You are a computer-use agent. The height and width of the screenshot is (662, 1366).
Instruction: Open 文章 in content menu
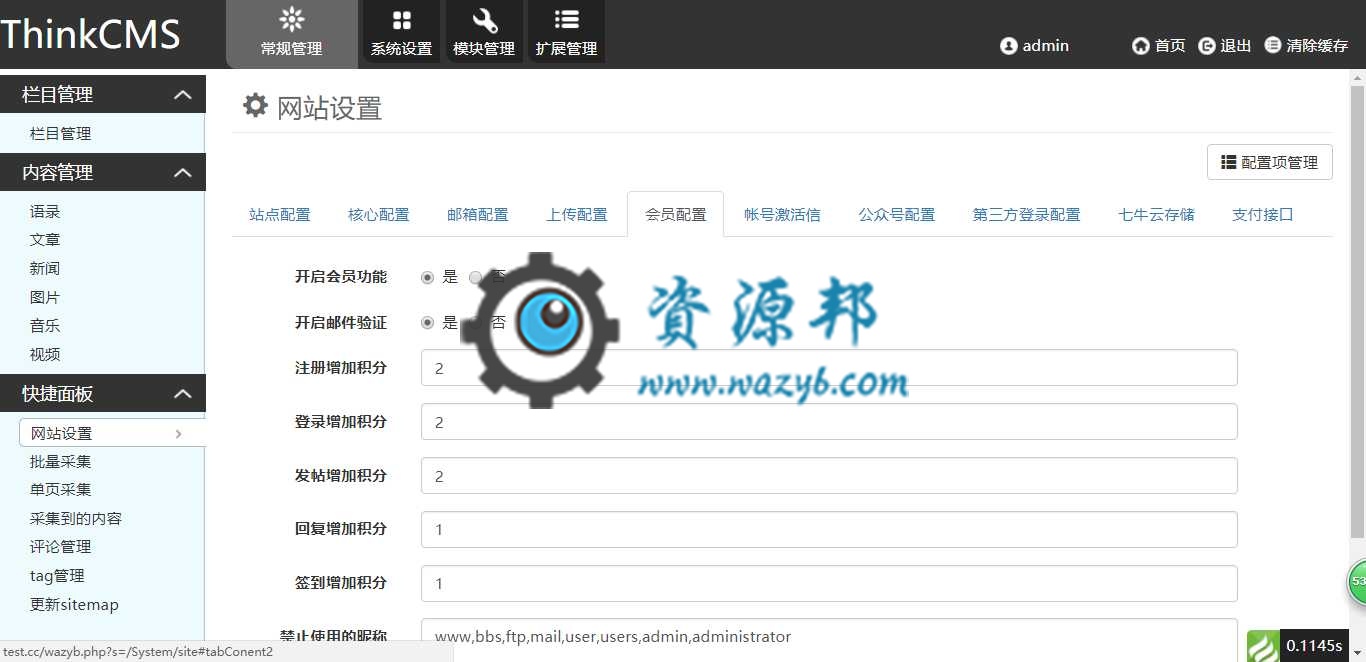coord(45,240)
